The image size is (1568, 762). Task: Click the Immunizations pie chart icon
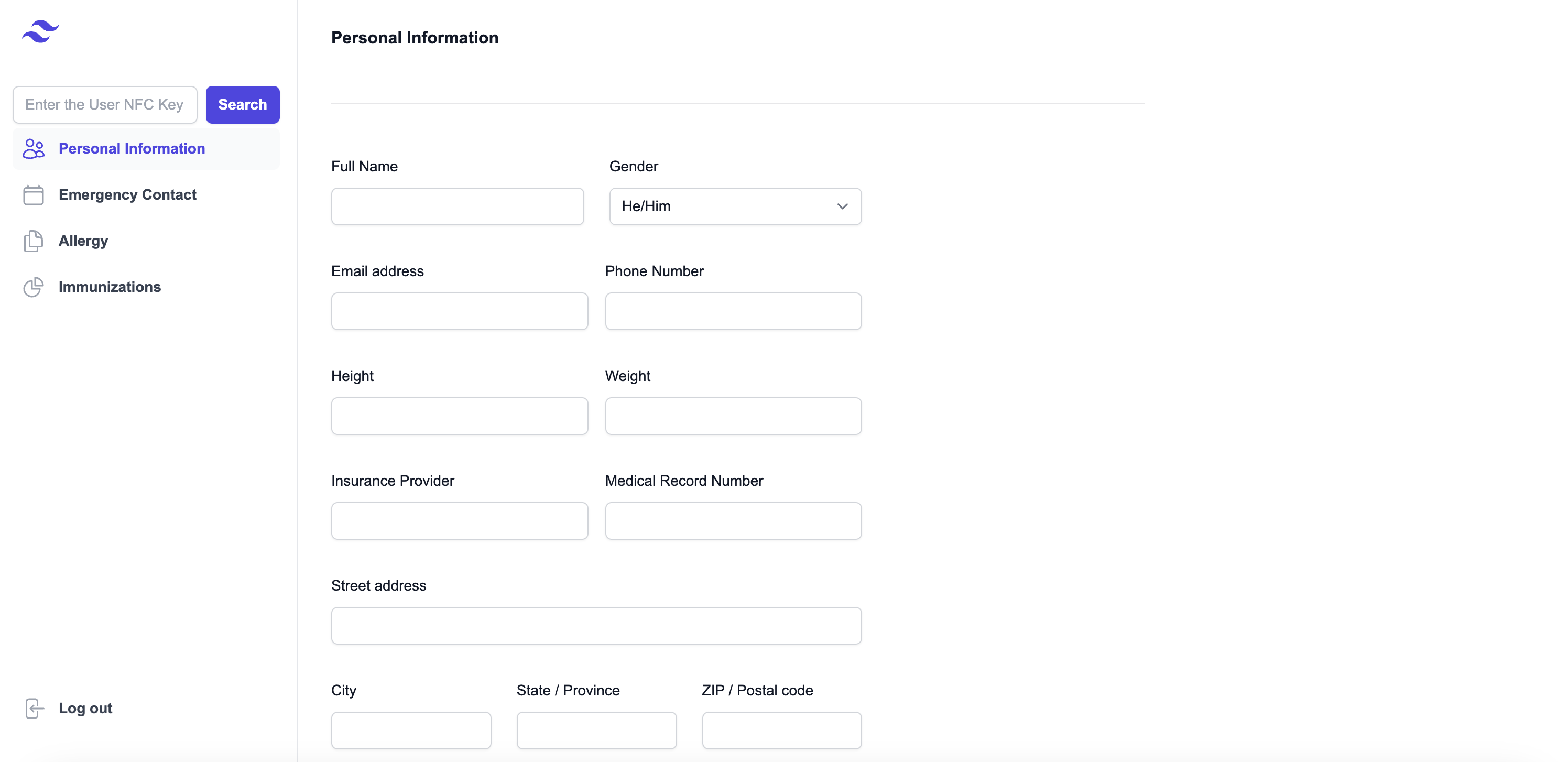[x=34, y=287]
